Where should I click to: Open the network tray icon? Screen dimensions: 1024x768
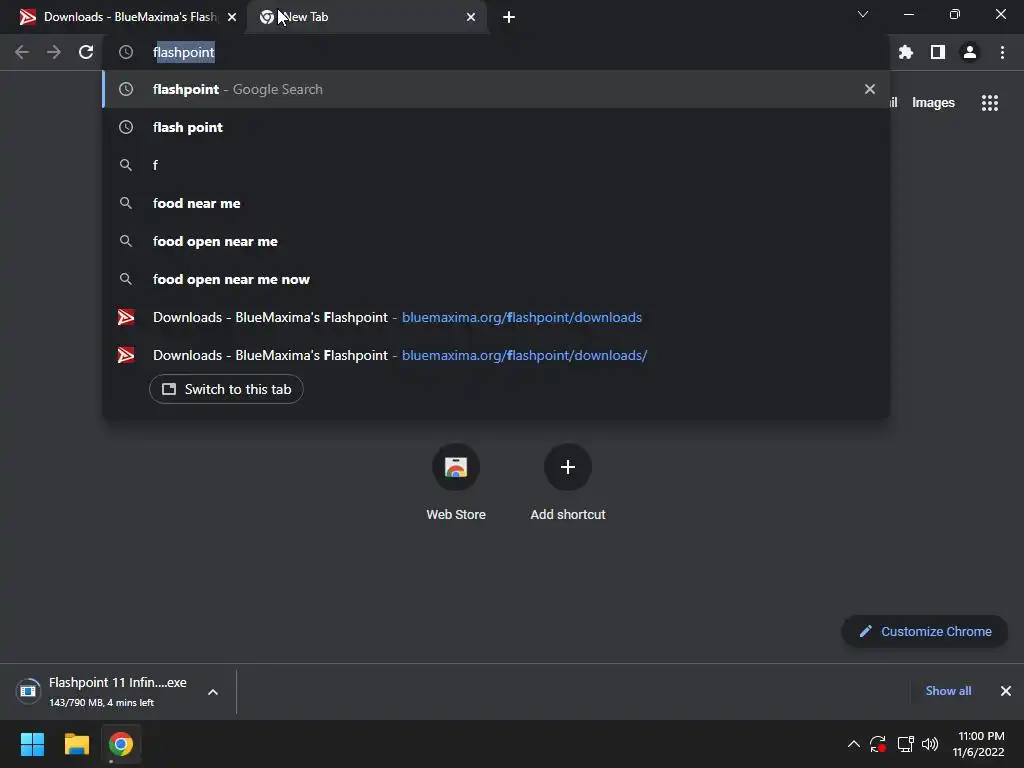pos(905,744)
